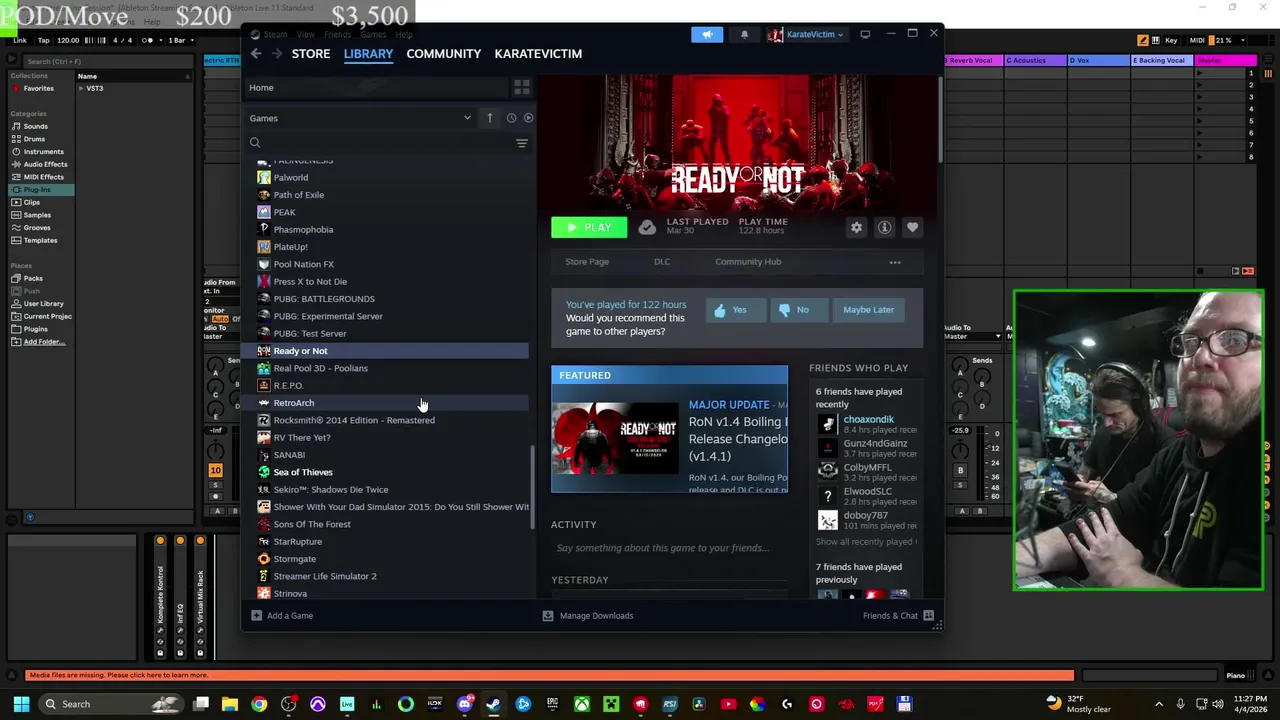Click missing media files warning bar
This screenshot has height=720, width=1280.
(x=550, y=675)
